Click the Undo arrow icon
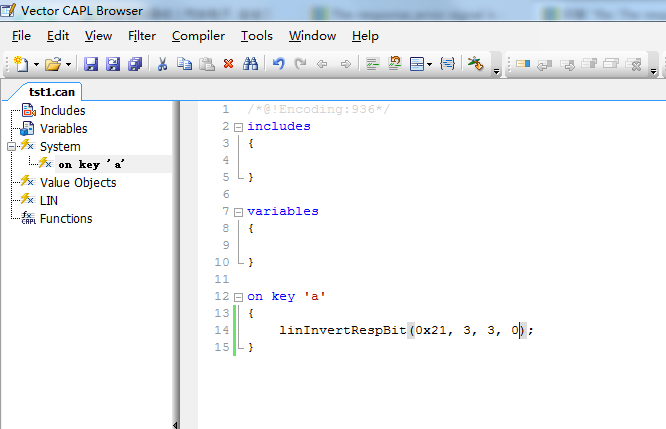The image size is (666, 429). click(x=278, y=64)
